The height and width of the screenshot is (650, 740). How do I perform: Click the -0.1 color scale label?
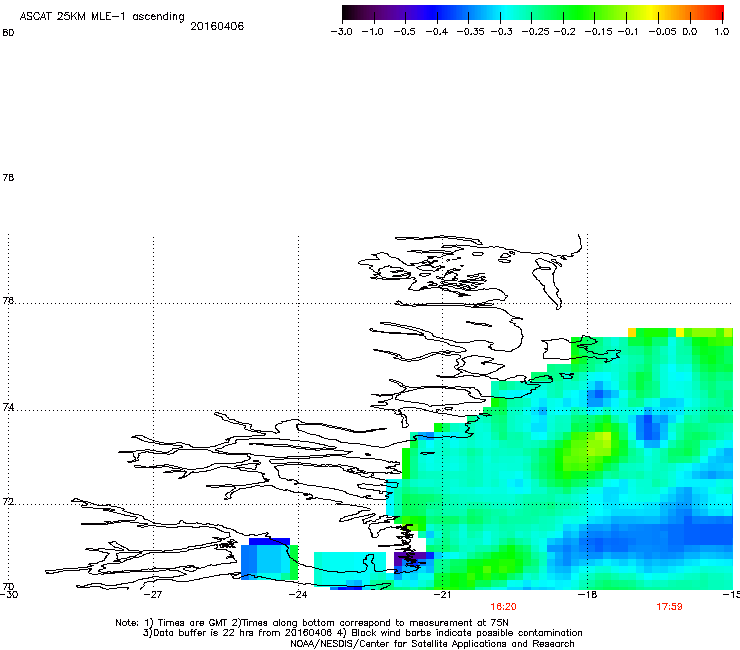[x=628, y=32]
